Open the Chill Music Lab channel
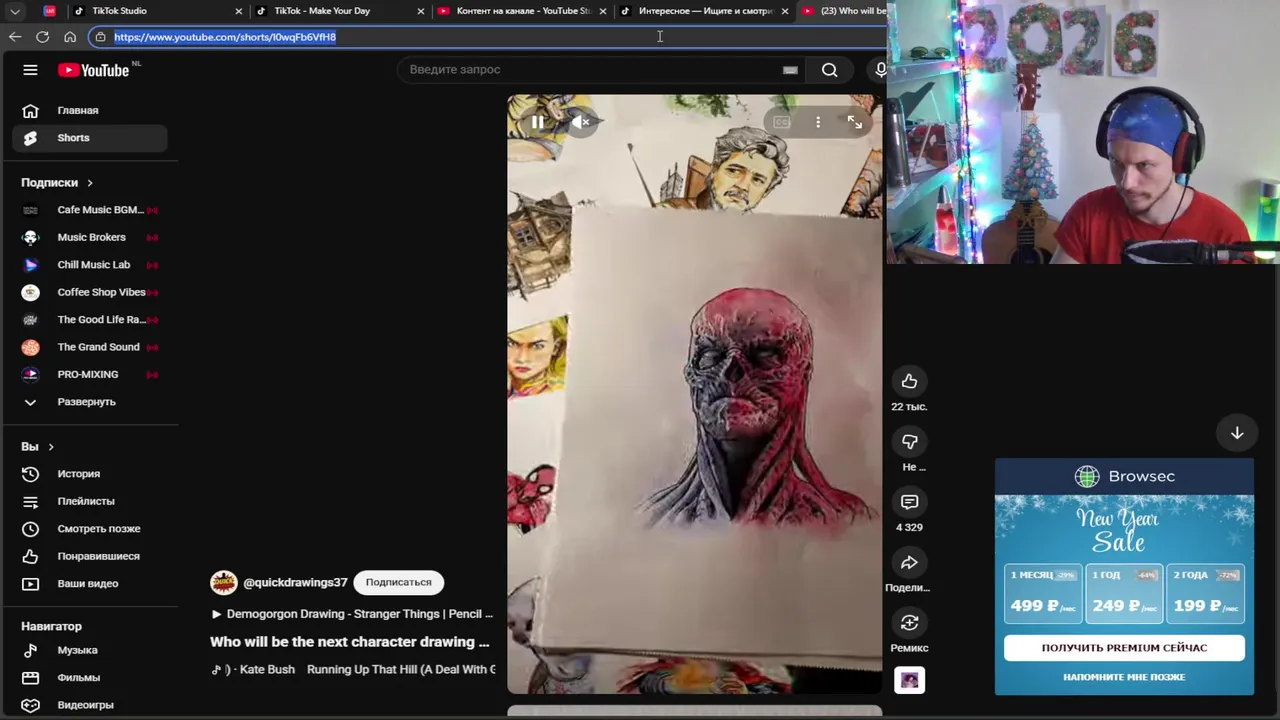1280x720 pixels. click(x=90, y=265)
